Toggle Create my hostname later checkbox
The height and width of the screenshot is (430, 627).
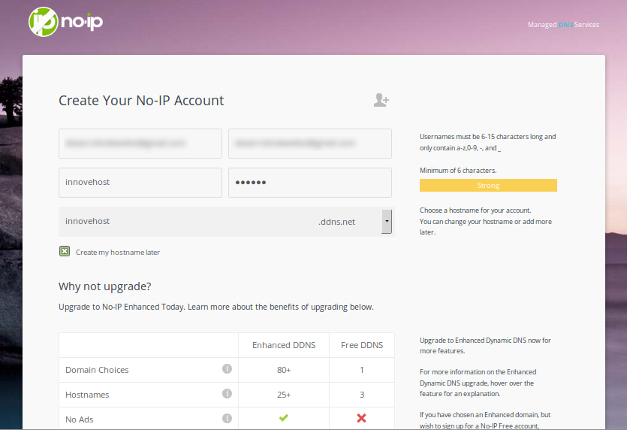point(64,252)
